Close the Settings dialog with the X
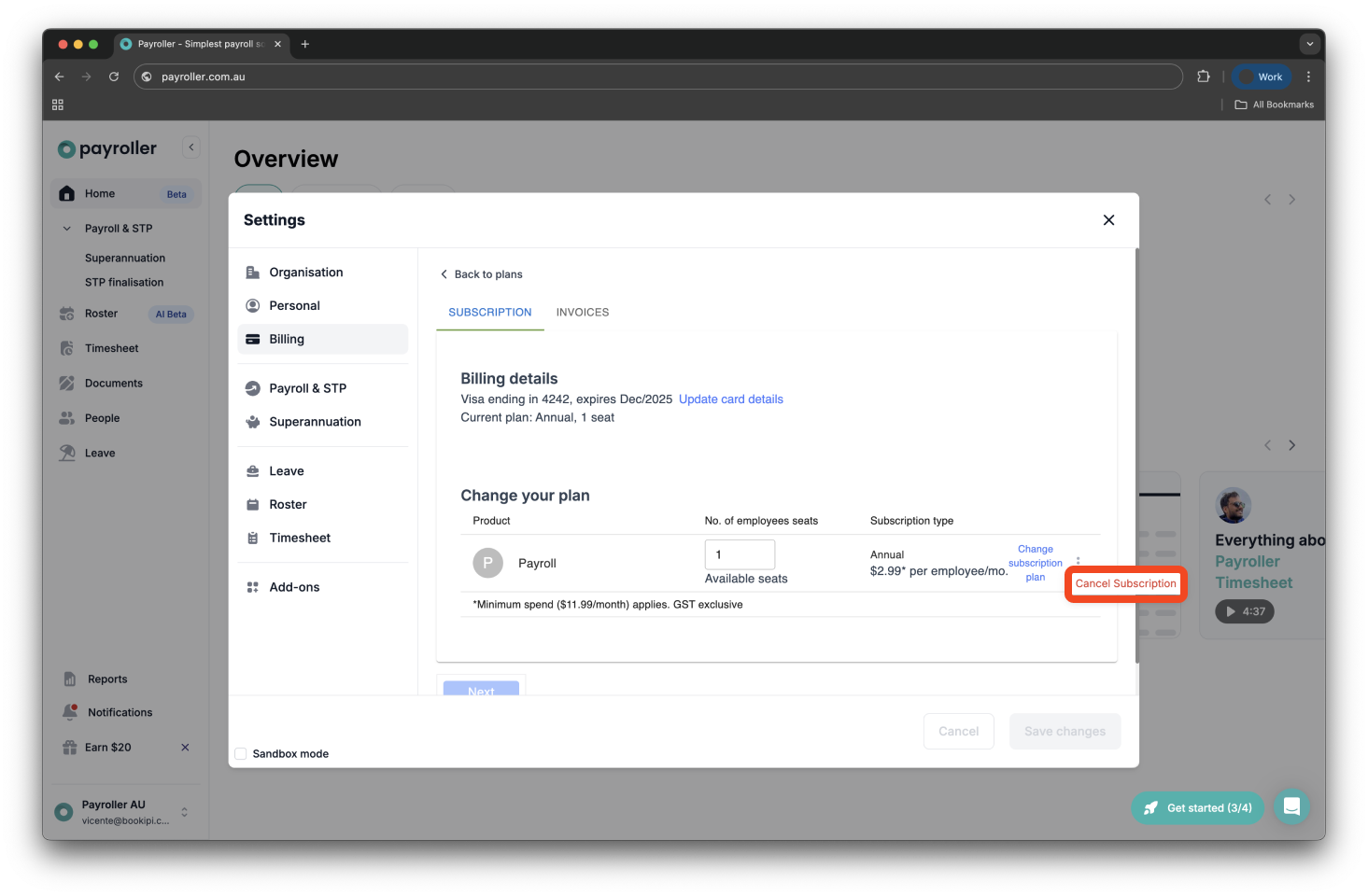The image size is (1368, 896). (1108, 220)
